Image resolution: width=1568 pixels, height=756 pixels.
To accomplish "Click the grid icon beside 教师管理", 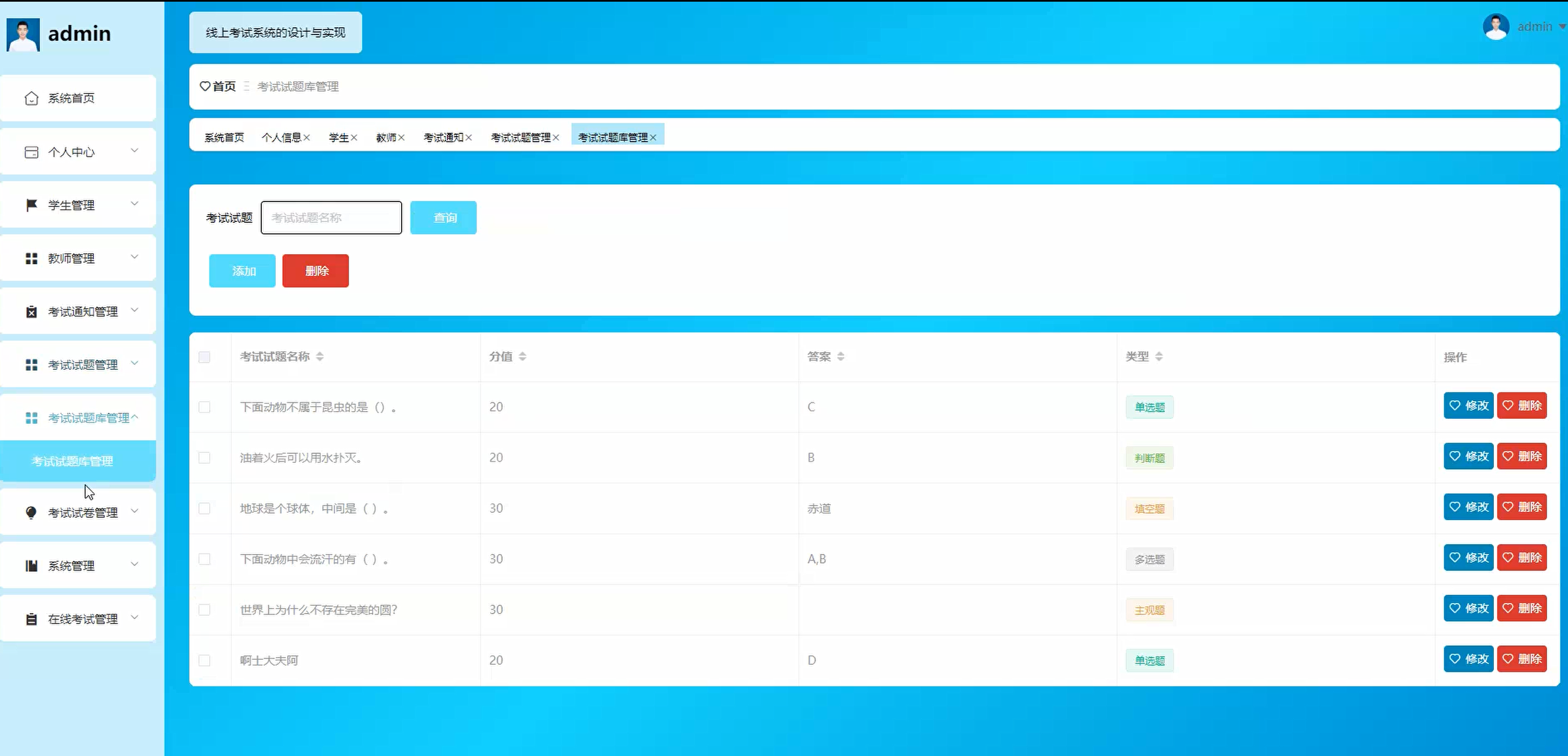I will tap(31, 259).
